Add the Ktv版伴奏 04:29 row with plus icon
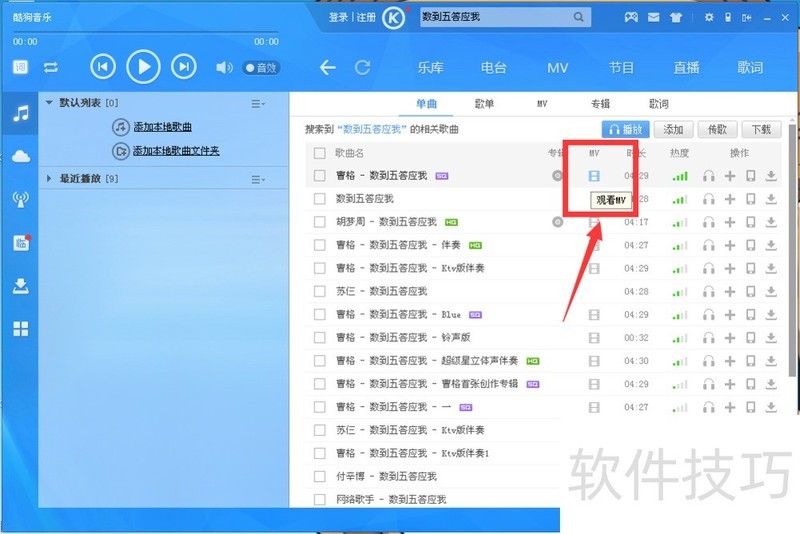800x534 pixels. tap(730, 268)
